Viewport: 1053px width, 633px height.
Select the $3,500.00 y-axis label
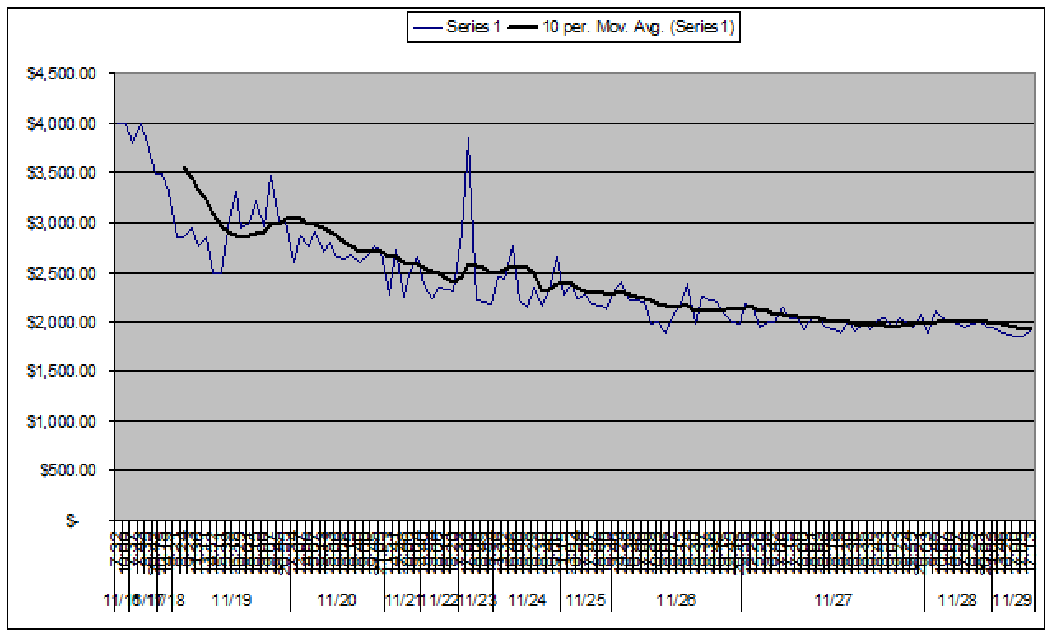[62, 173]
